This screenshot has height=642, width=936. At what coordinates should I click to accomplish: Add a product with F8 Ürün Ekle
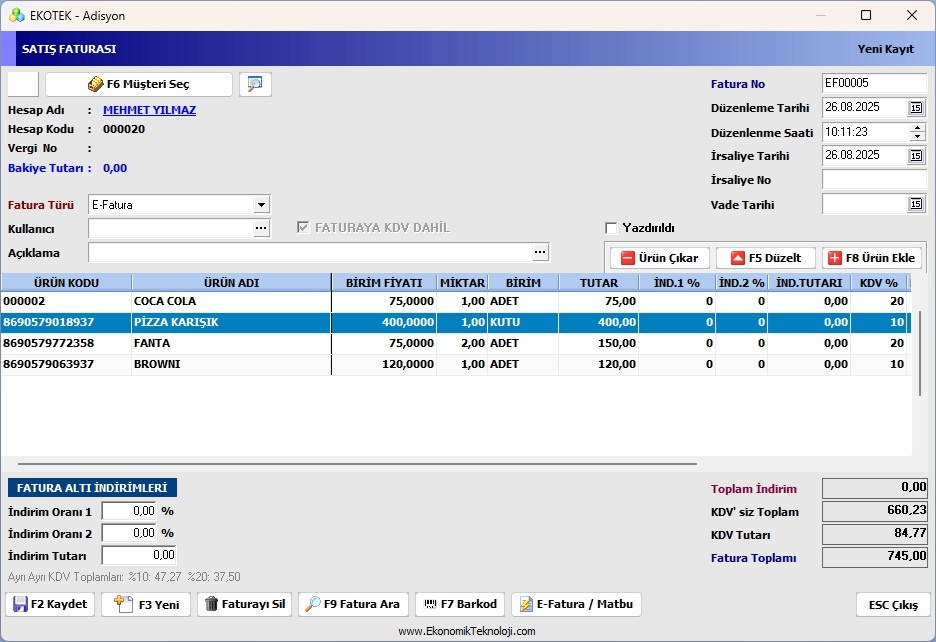tap(872, 258)
